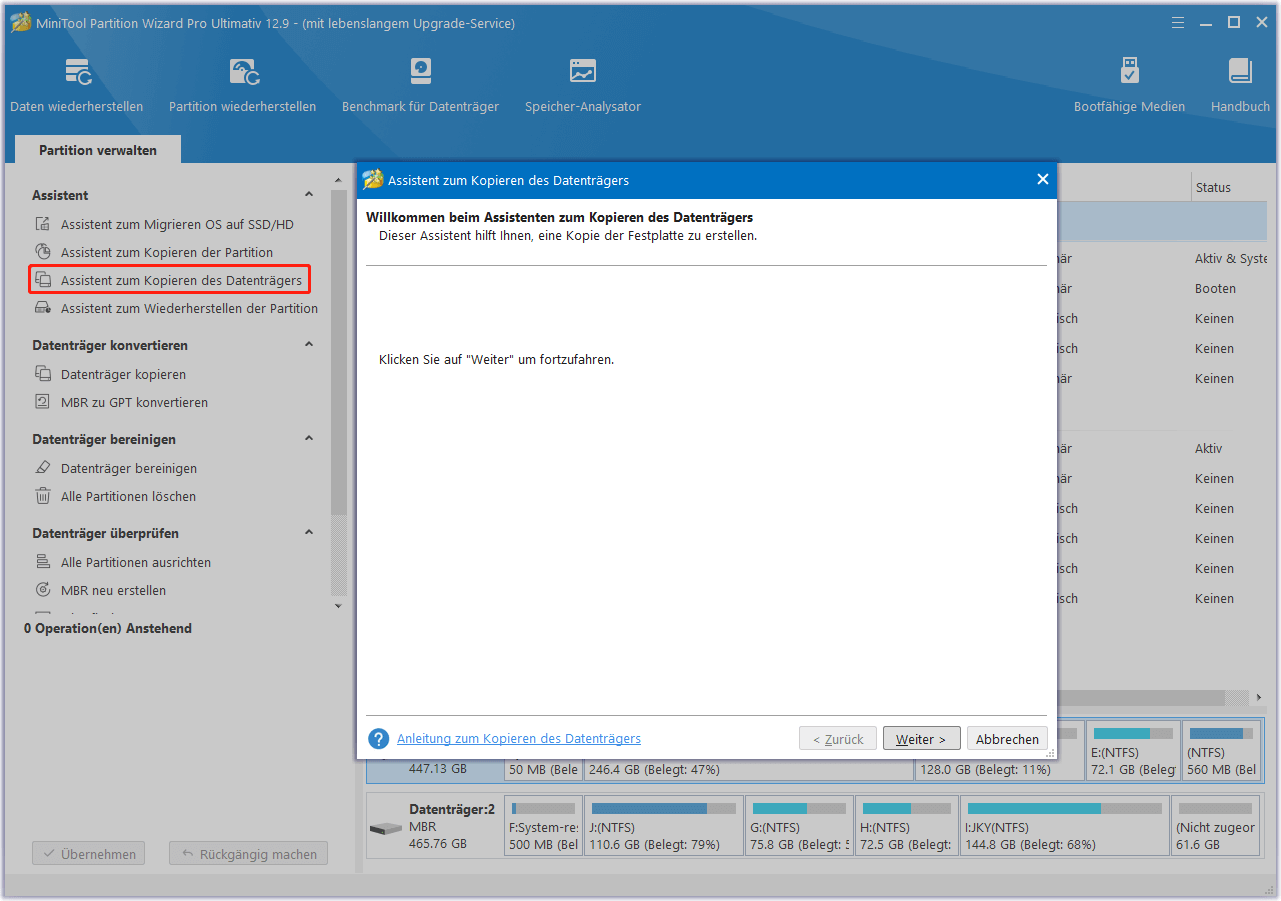The image size is (1281, 901).
Task: Open the app hamburger menu in title bar
Action: pos(1178,22)
